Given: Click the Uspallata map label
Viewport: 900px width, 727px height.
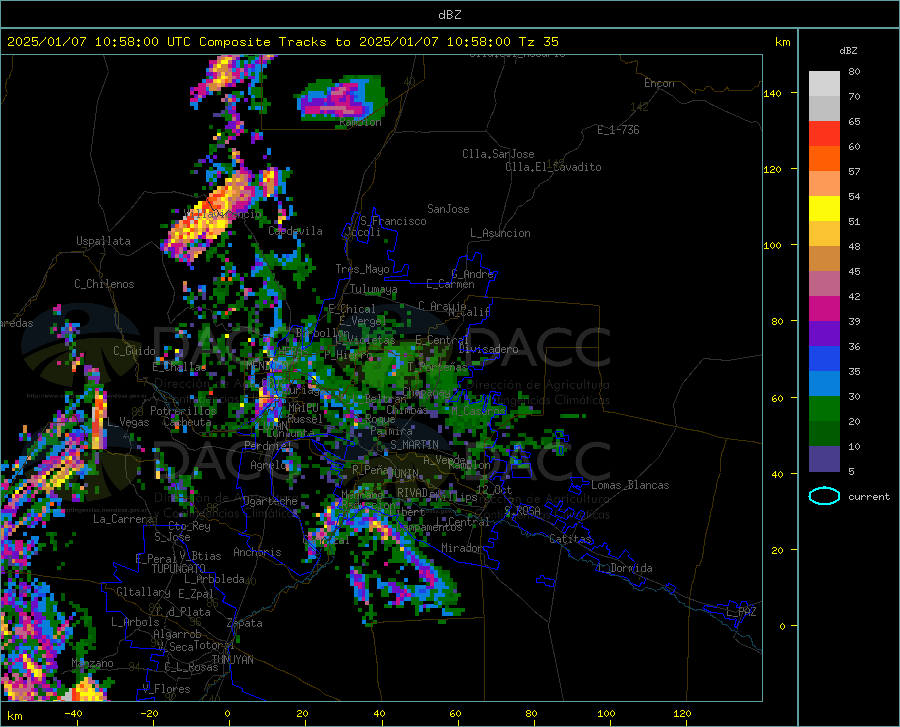Looking at the screenshot, I should point(103,241).
